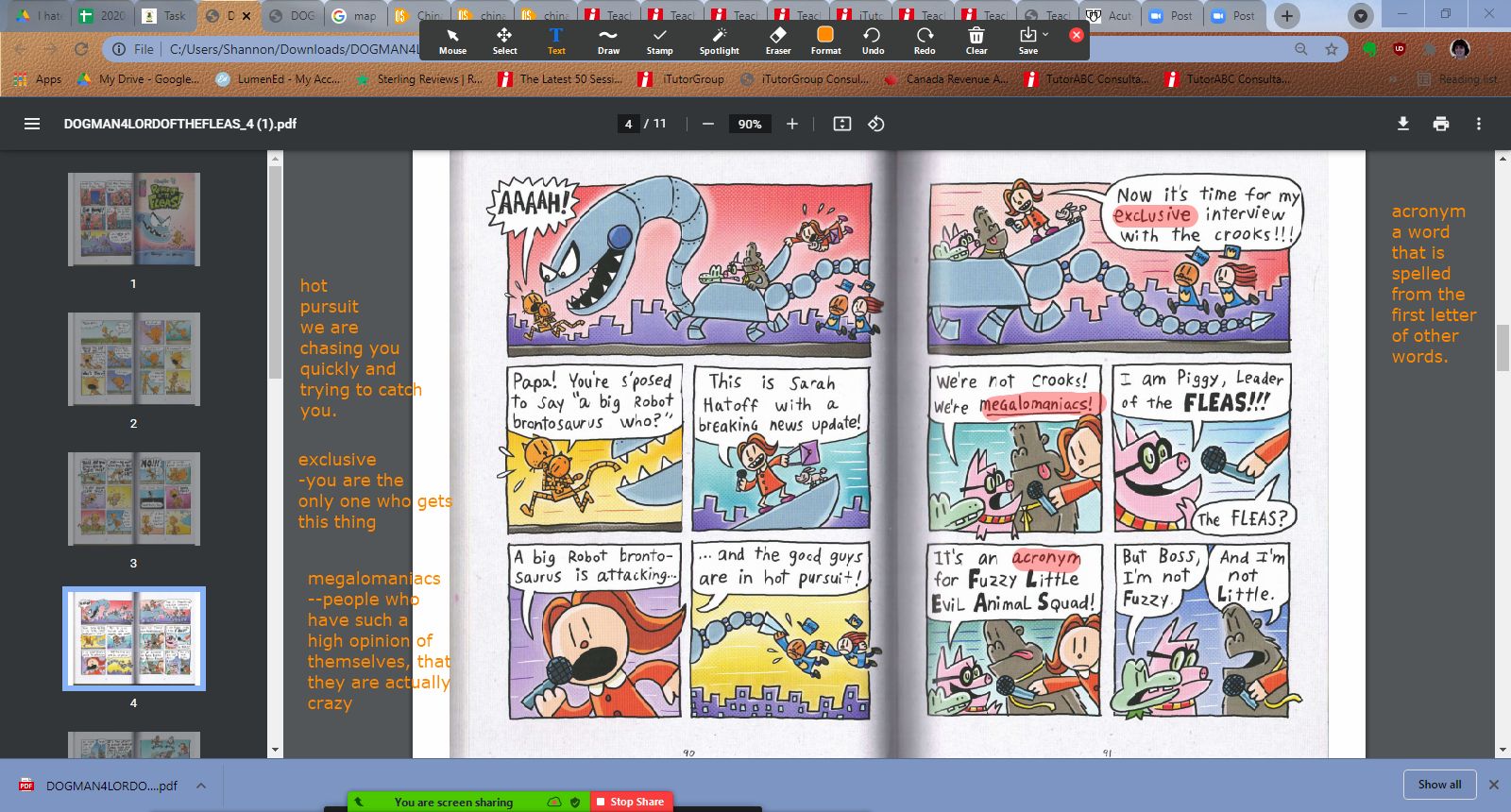1511x812 pixels.
Task: Turn on the Spotlight tool
Action: (x=719, y=41)
